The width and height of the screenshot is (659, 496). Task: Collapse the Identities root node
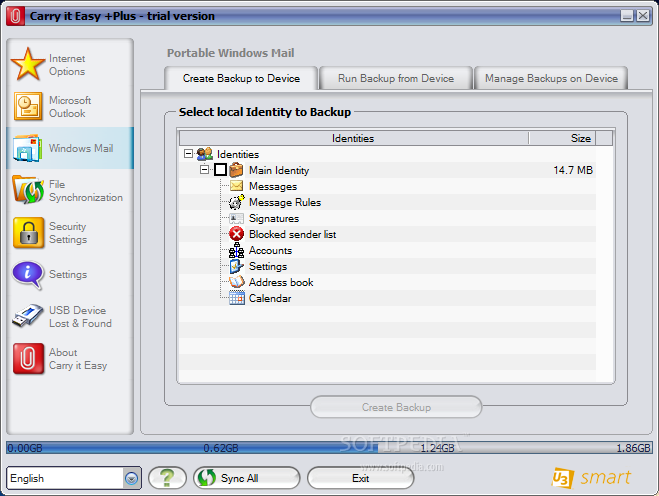pos(188,154)
